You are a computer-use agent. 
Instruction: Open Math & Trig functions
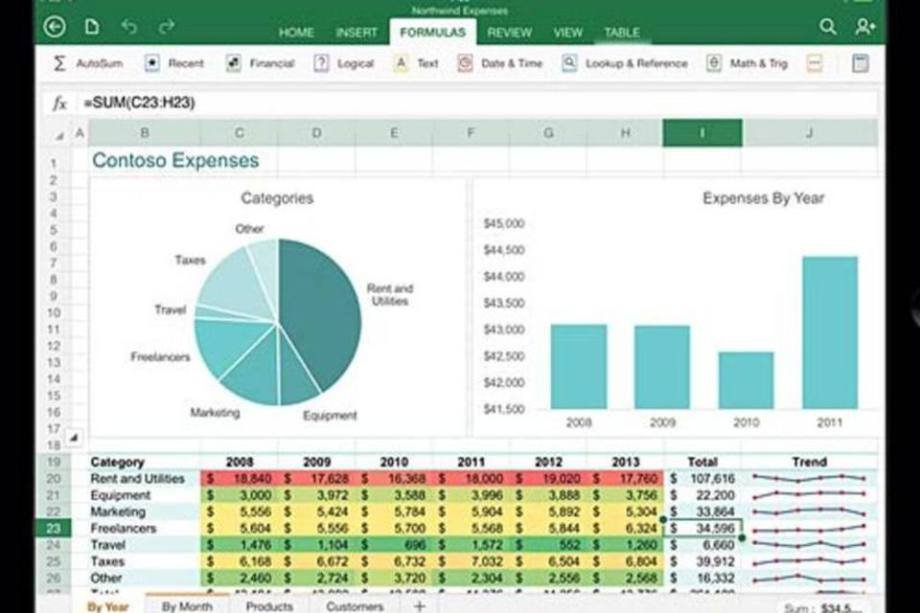[x=747, y=63]
